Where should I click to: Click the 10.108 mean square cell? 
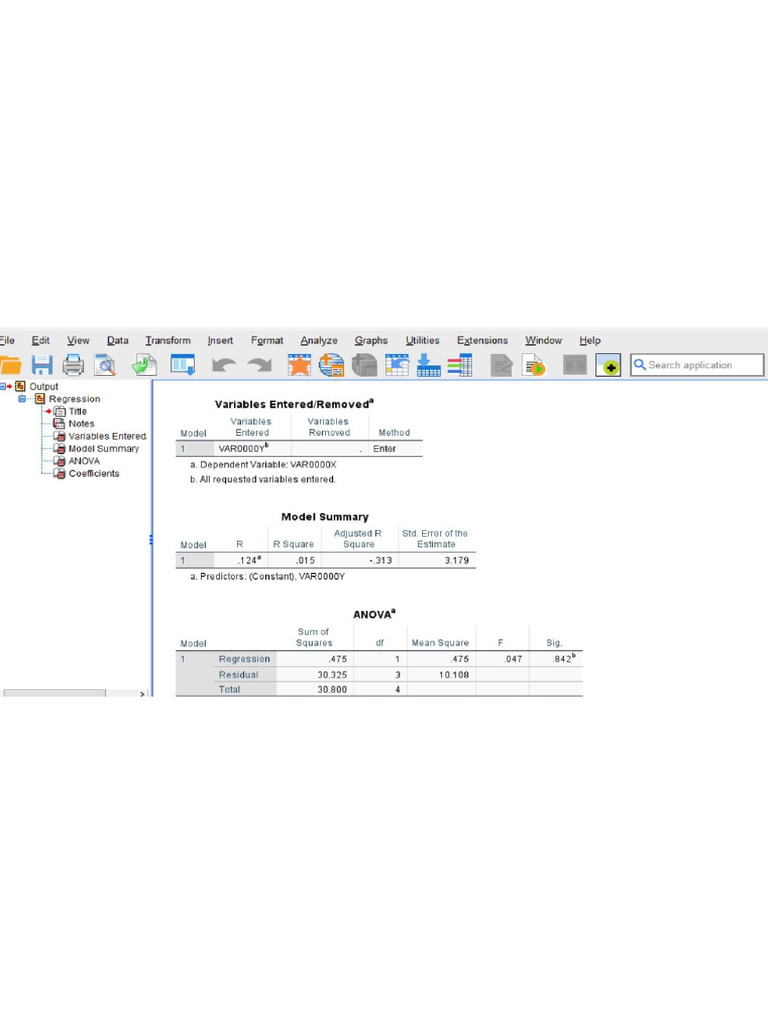coord(441,675)
